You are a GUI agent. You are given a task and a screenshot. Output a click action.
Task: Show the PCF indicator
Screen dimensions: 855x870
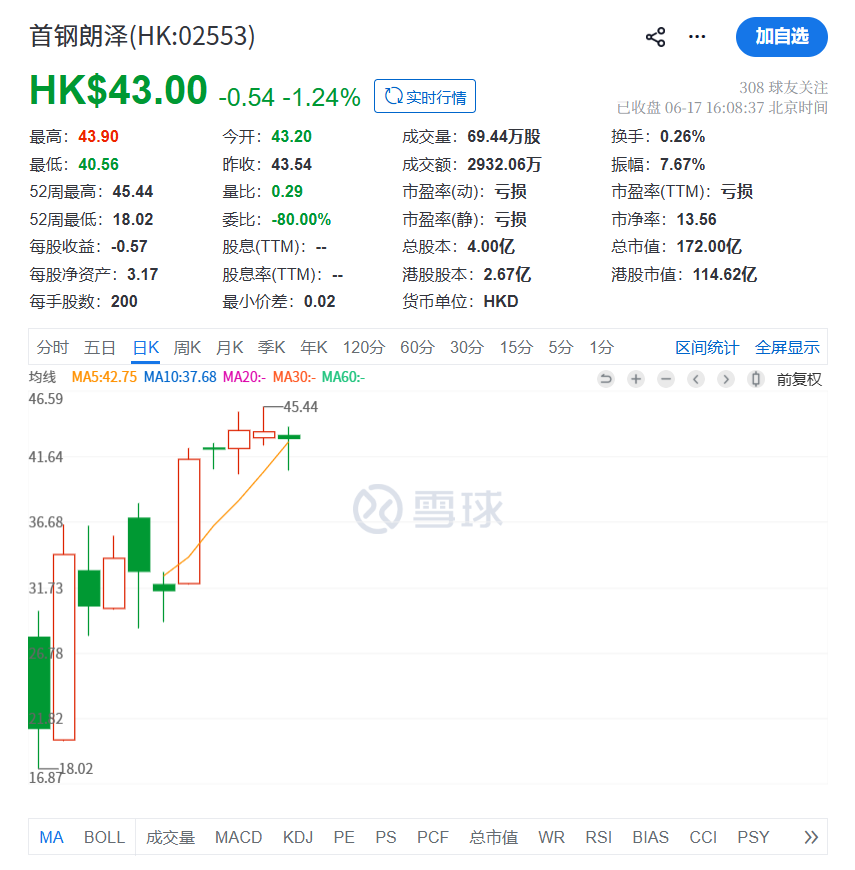point(433,837)
